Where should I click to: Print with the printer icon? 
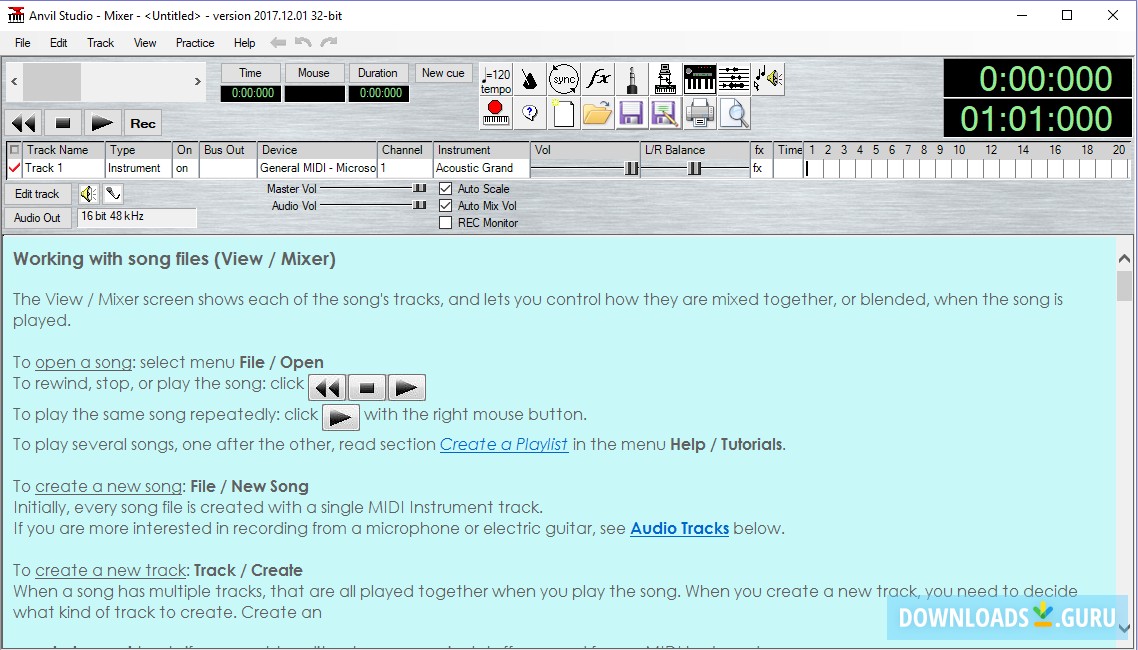(700, 114)
